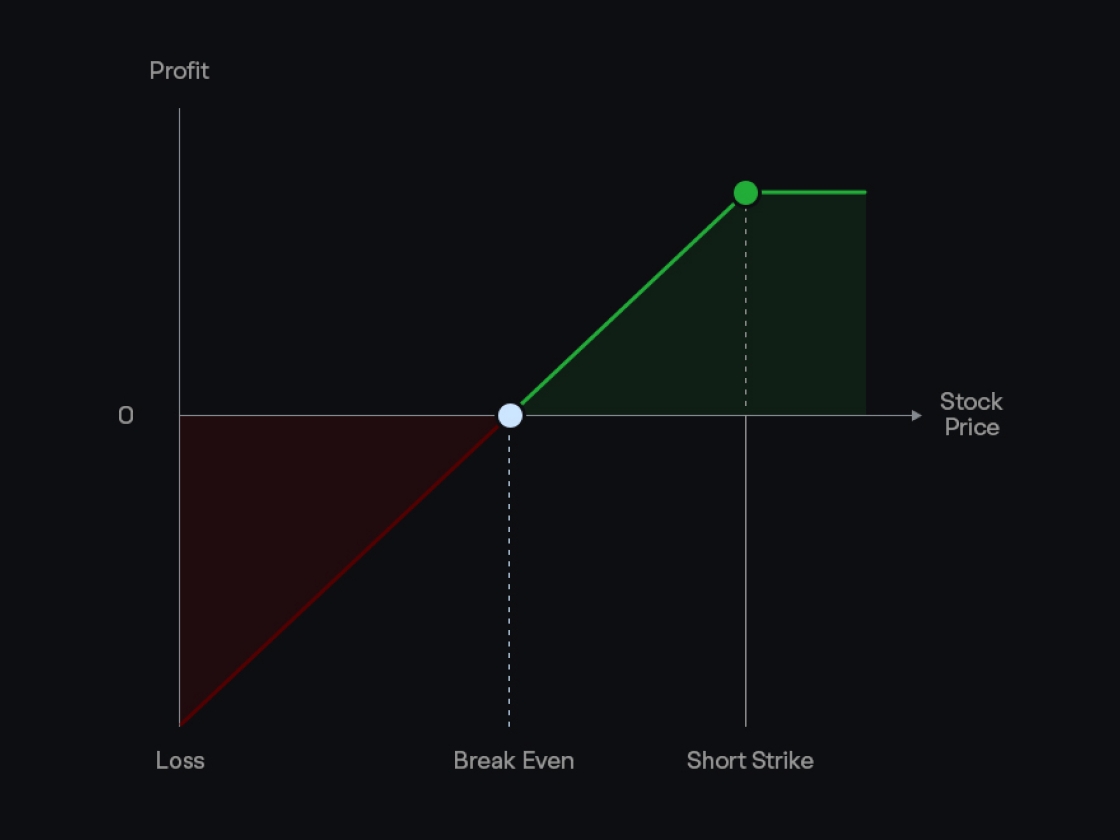Screen dimensions: 1120x840
Task: Click the green maximum profit dot
Action: [x=745, y=192]
